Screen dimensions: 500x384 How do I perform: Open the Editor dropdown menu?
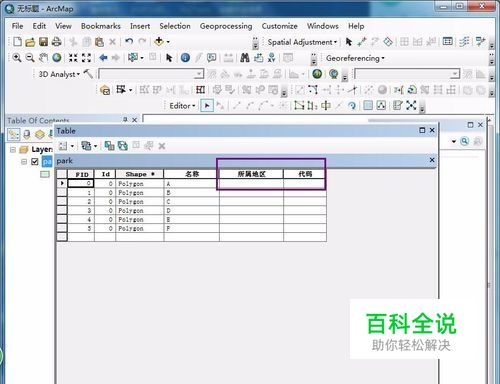tap(182, 106)
